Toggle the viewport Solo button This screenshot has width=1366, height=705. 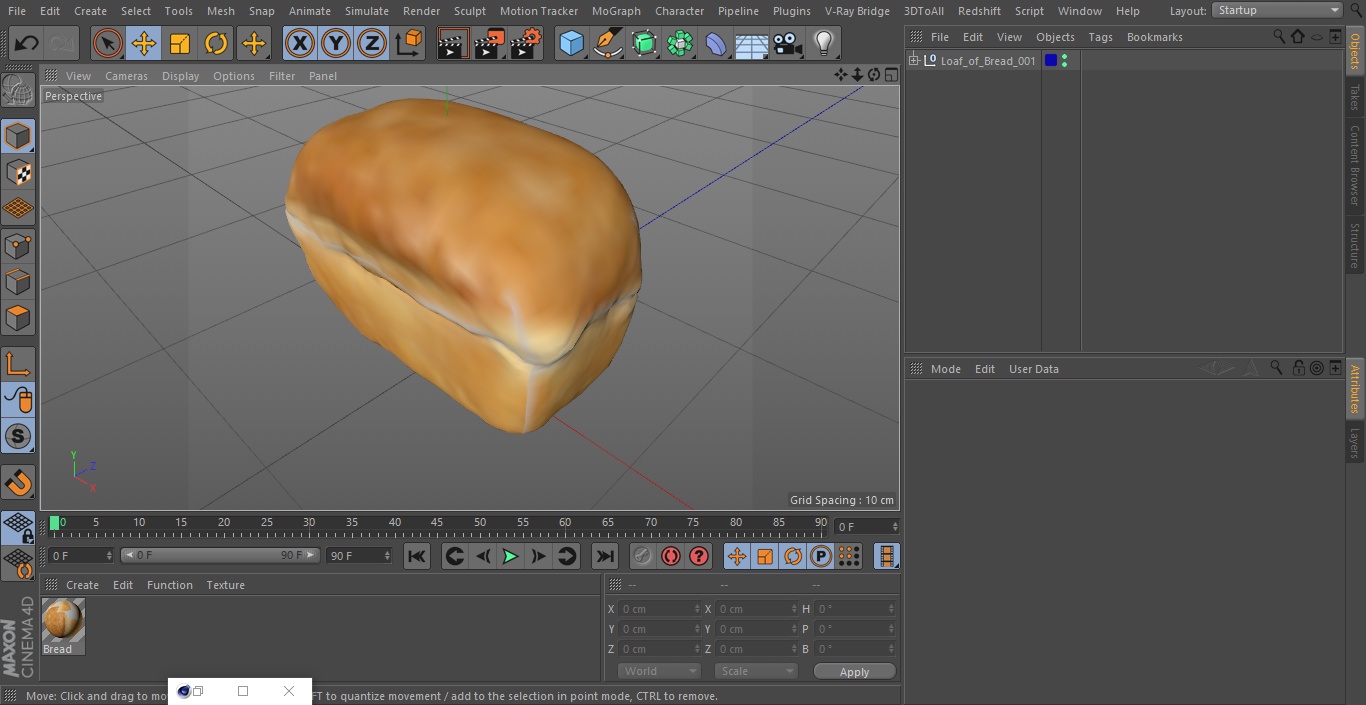[18, 436]
